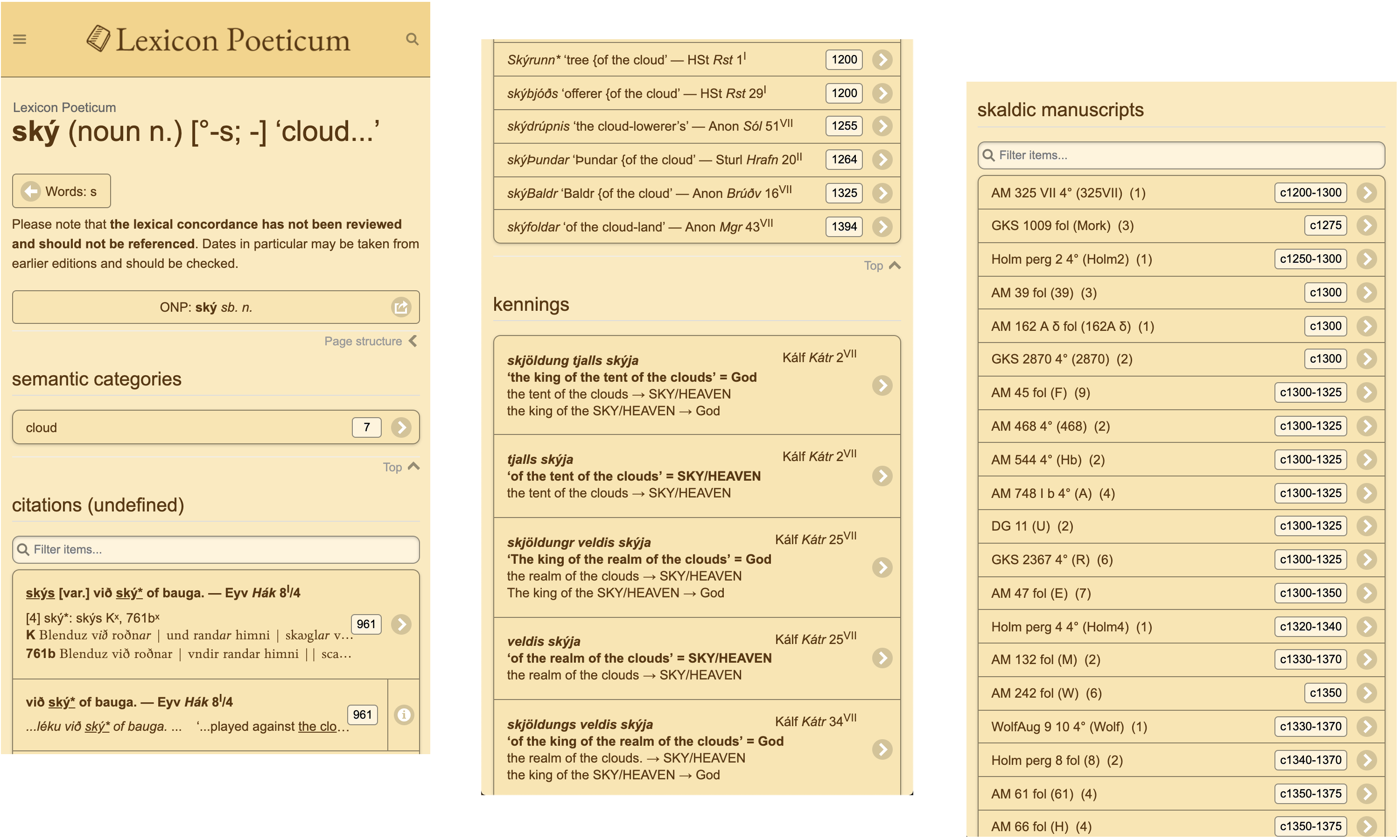1400x840 pixels.
Task: Click skaldic manuscripts Filter items field
Action: coord(1181,155)
